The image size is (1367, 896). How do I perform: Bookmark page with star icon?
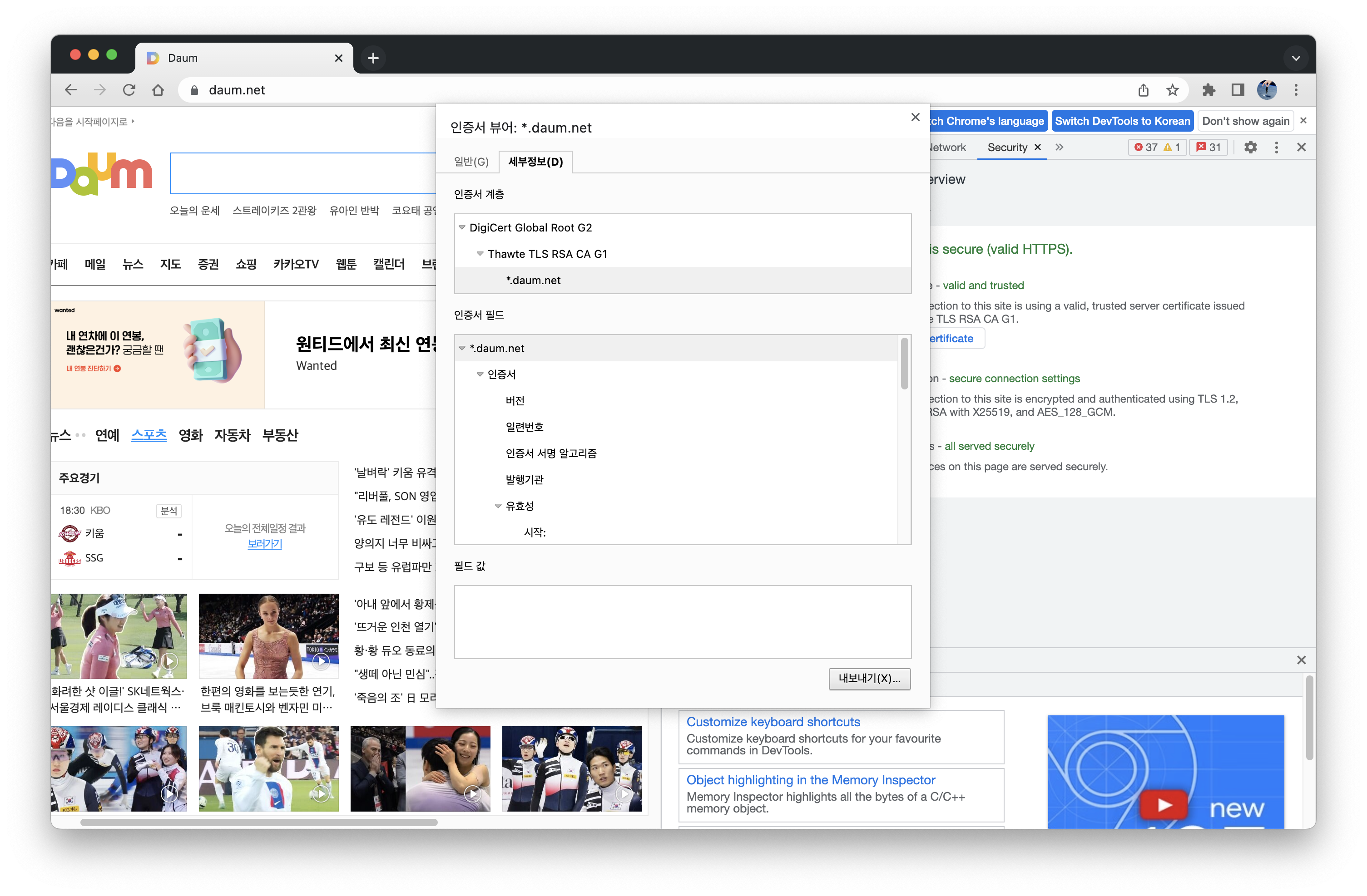[1172, 90]
